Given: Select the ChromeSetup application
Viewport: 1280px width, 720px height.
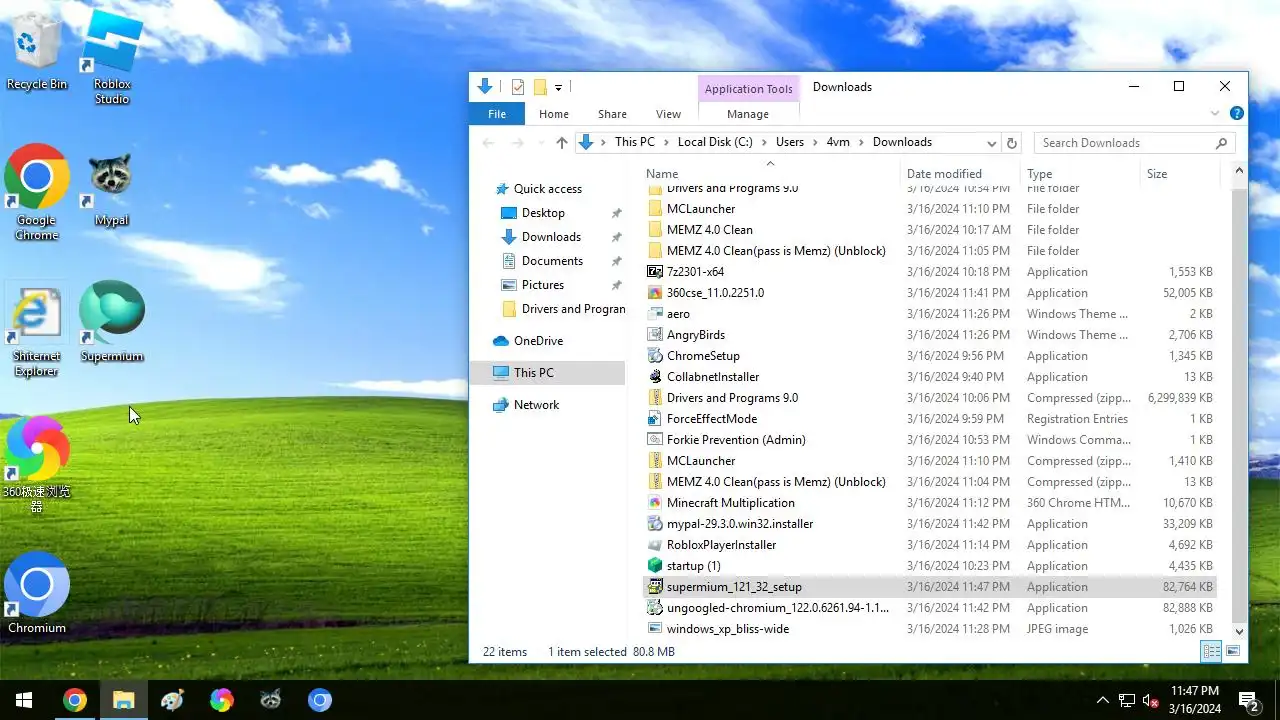Looking at the screenshot, I should pos(929,356).
